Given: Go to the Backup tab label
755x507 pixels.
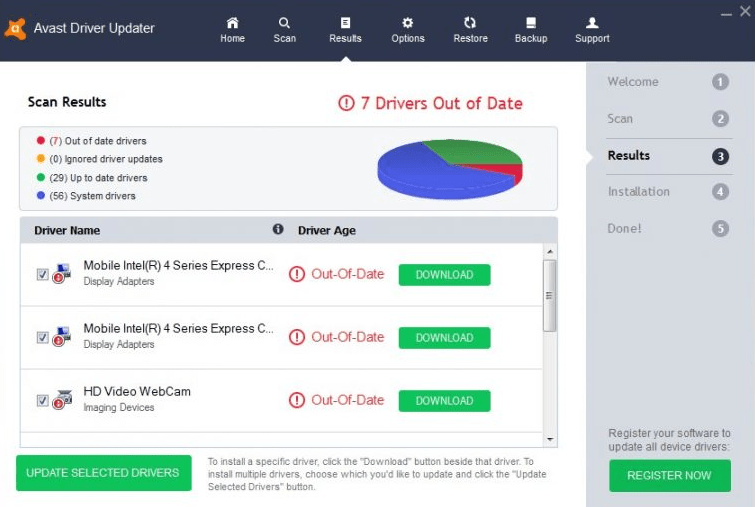Looking at the screenshot, I should [x=531, y=39].
